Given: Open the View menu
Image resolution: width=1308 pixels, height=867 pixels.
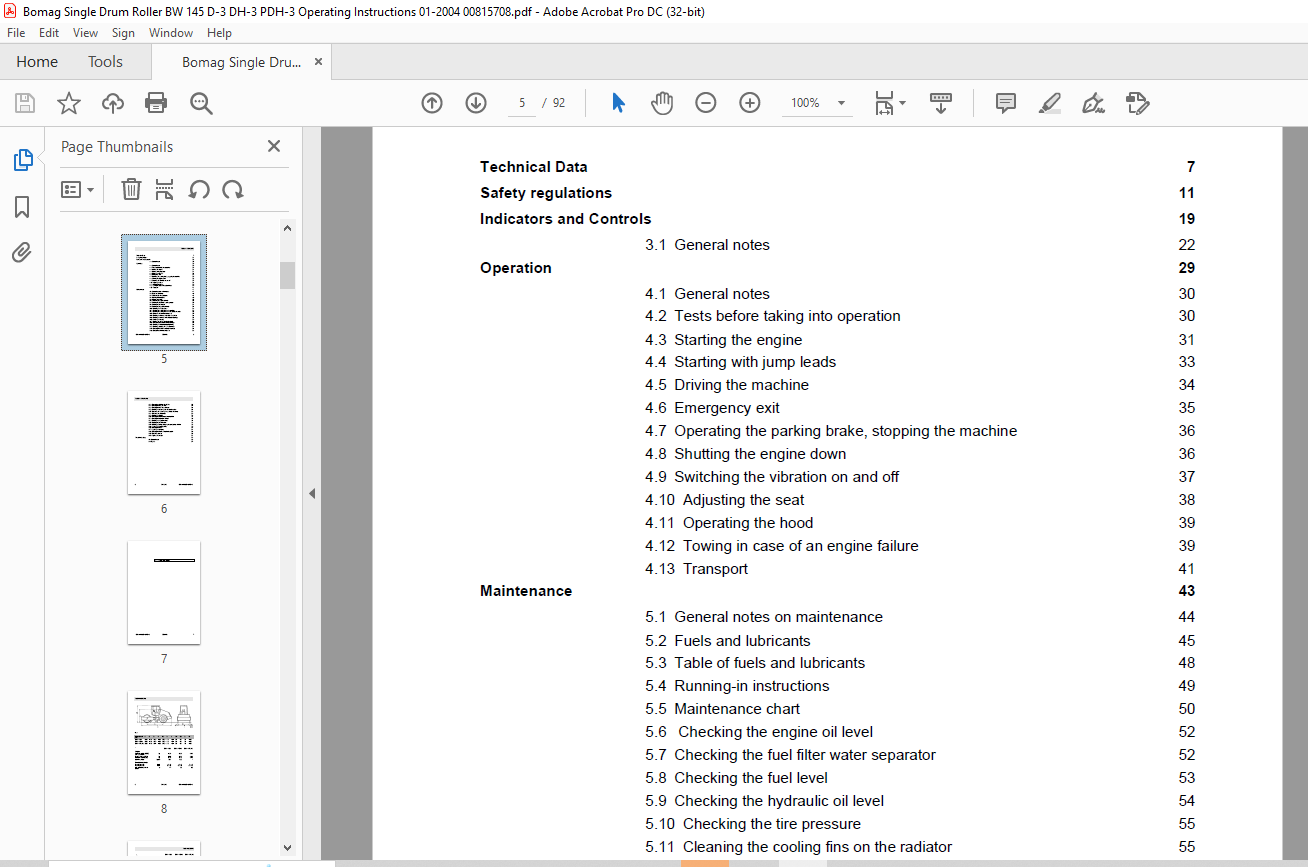Looking at the screenshot, I should (x=85, y=33).
